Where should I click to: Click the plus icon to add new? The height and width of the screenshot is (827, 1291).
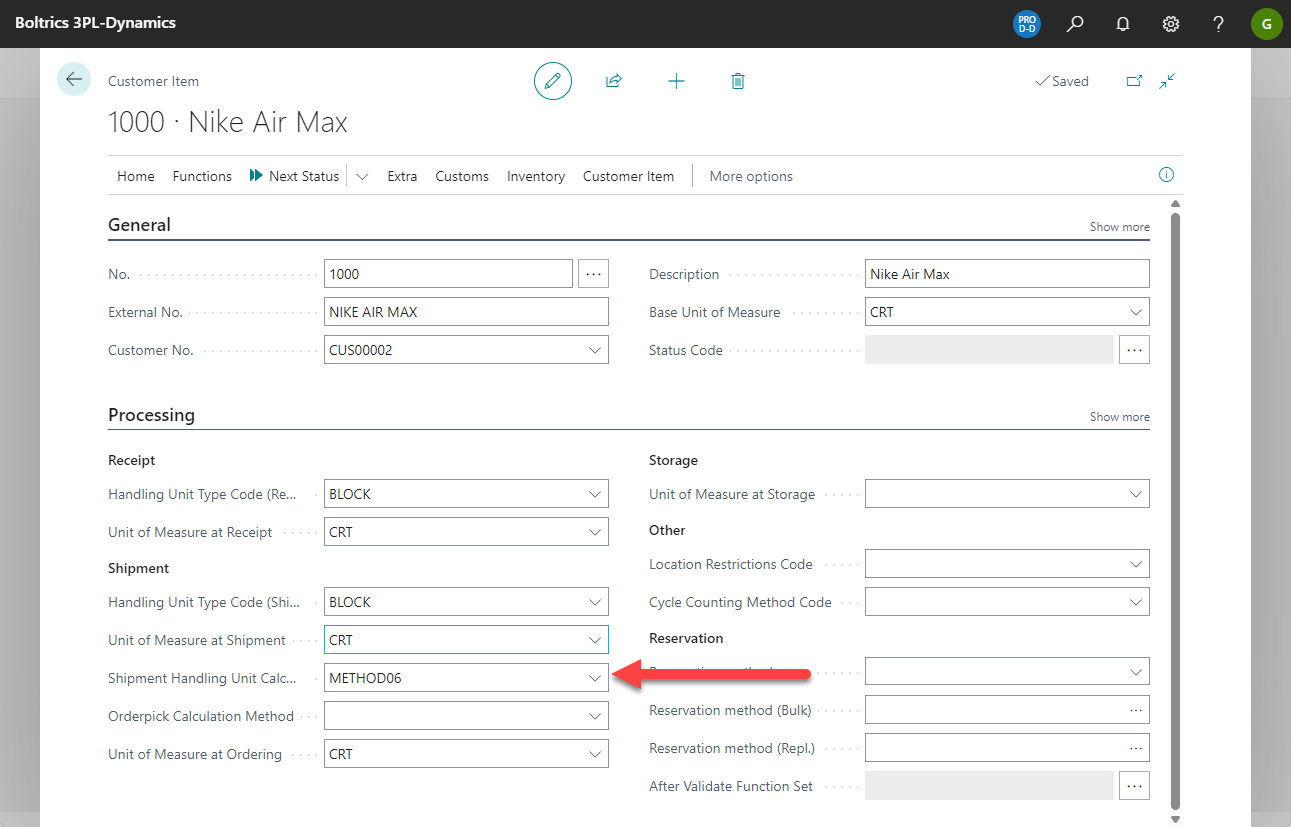(x=676, y=81)
